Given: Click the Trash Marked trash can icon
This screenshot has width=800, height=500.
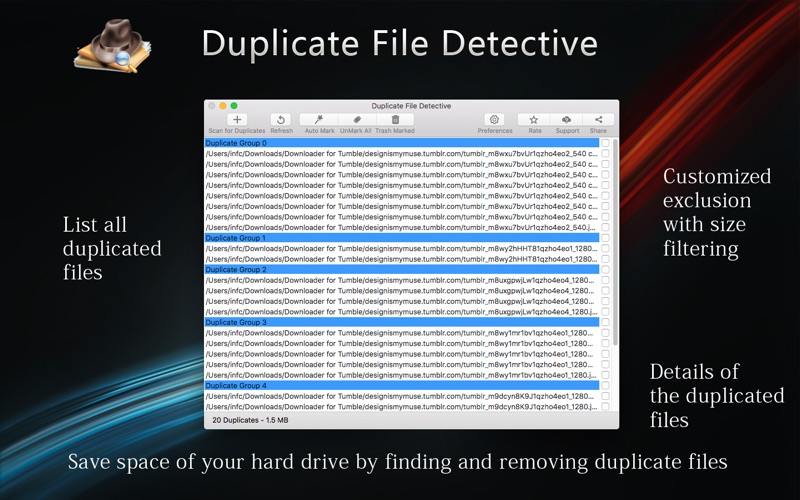Looking at the screenshot, I should tap(395, 119).
